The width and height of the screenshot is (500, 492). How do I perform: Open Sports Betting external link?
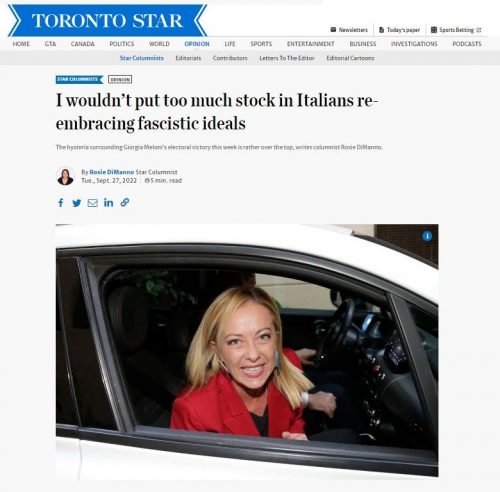coord(456,30)
